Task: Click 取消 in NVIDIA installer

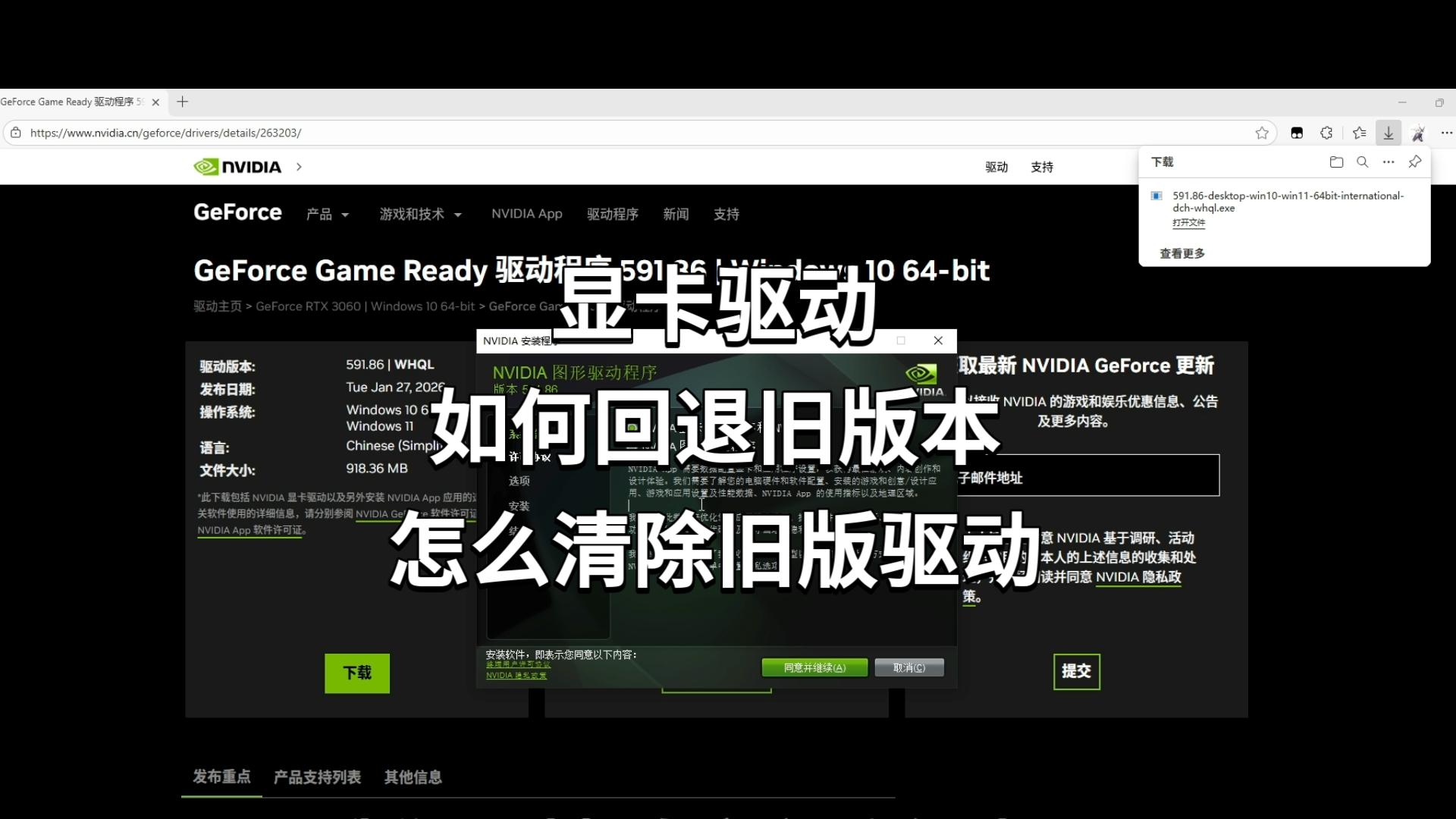Action: pos(909,667)
